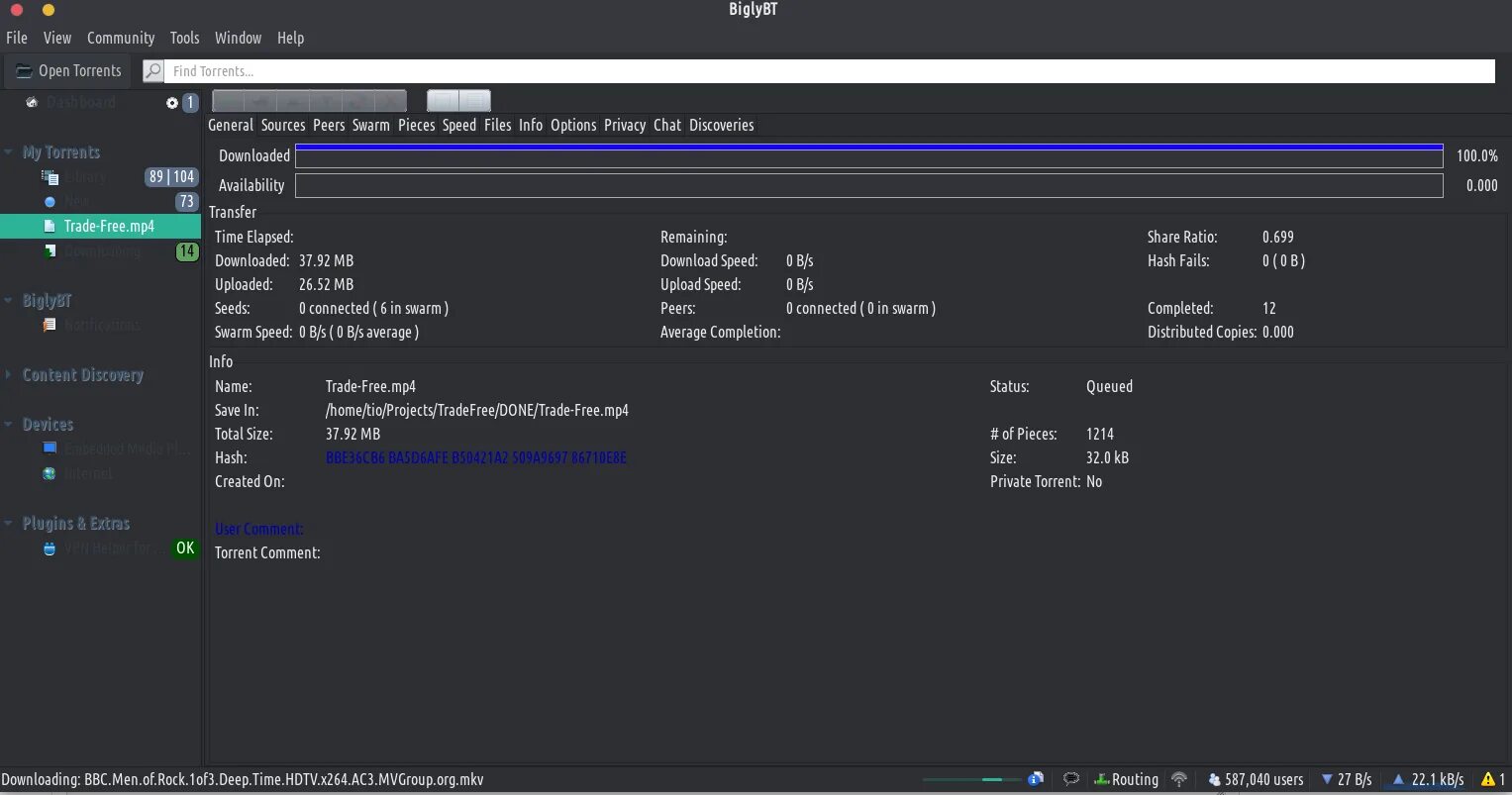The image size is (1512, 795).
Task: Click the Library count badge 89 | 104
Action: pos(171,176)
